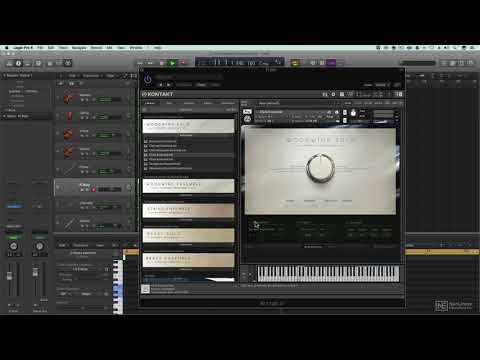Open the Logic Pro X menu
The height and width of the screenshot is (360, 480).
[x=23, y=48]
